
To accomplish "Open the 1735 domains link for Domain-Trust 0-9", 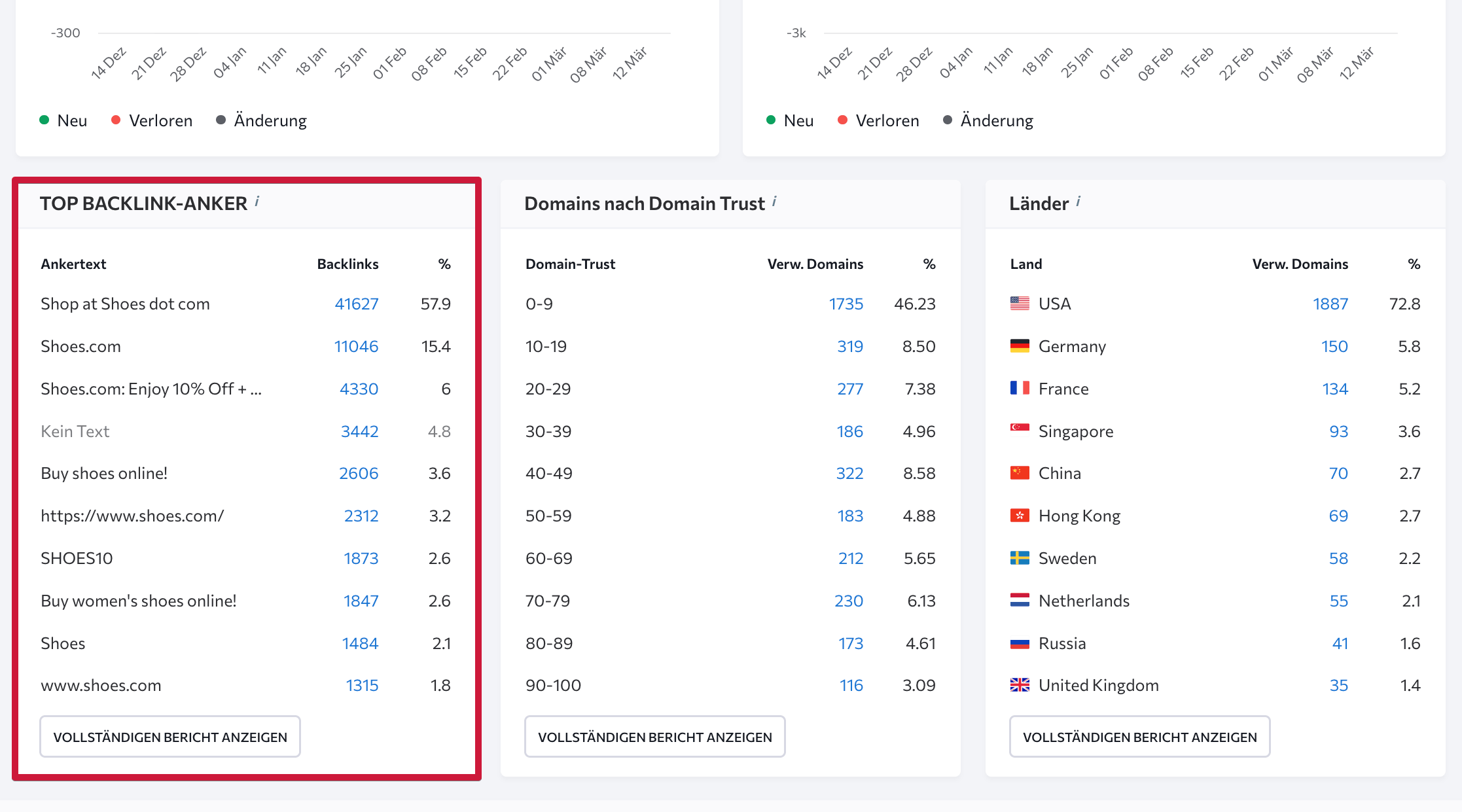I will coord(846,303).
